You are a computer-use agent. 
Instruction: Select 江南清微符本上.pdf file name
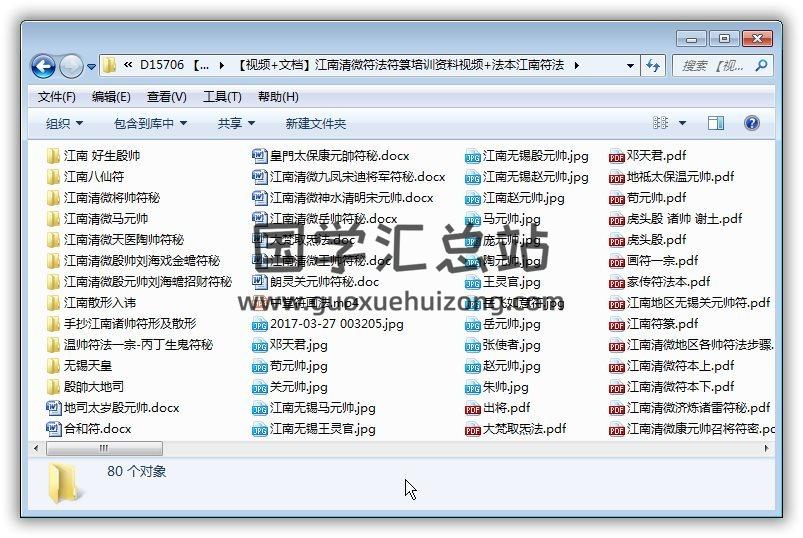(680, 365)
